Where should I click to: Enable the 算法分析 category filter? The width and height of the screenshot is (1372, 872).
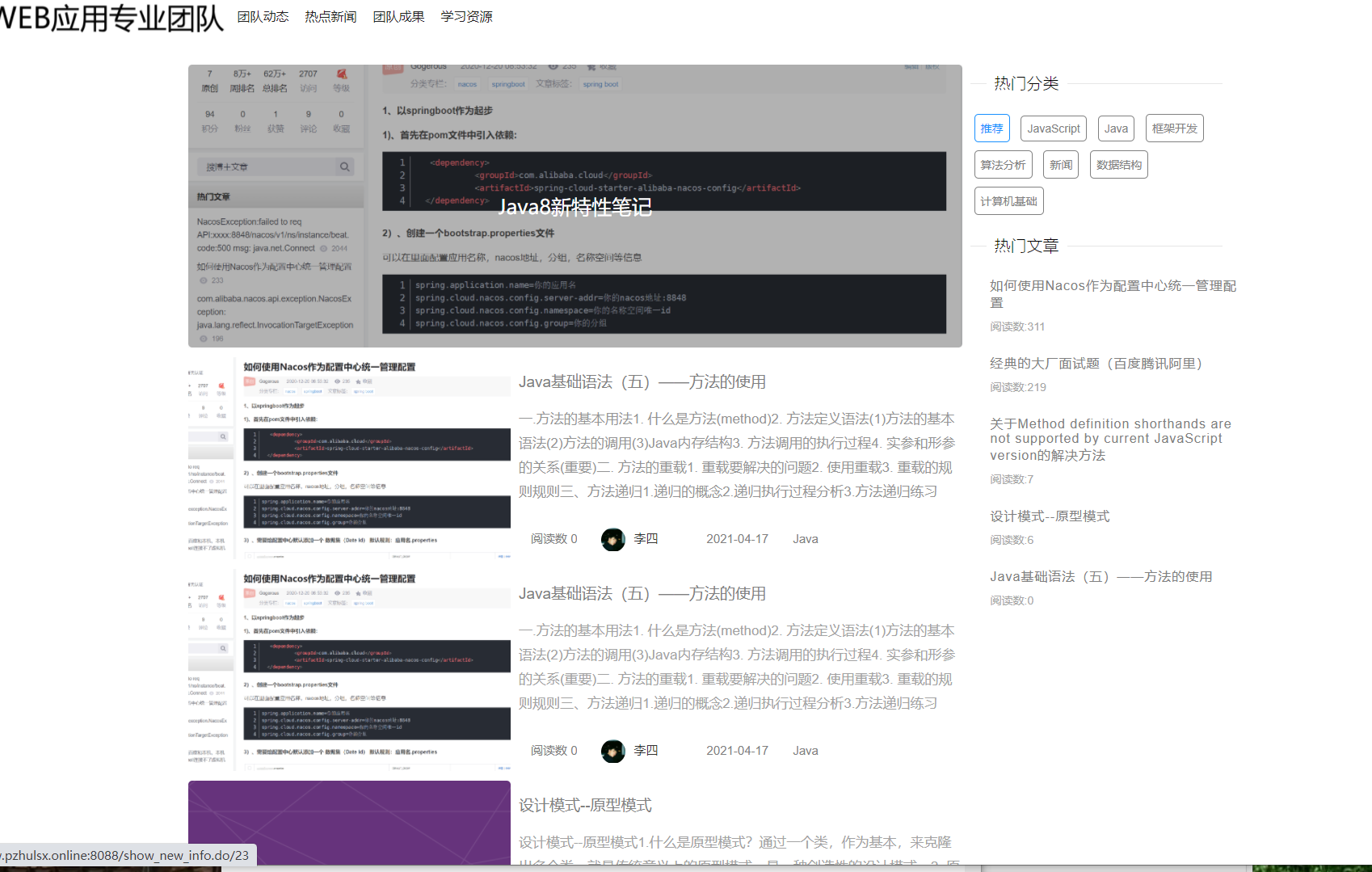coord(1003,164)
